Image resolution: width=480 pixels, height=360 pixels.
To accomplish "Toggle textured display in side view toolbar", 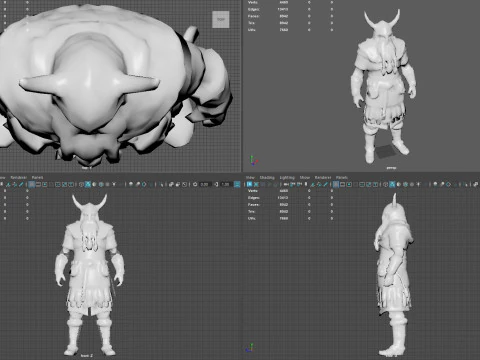I will pos(412,184).
